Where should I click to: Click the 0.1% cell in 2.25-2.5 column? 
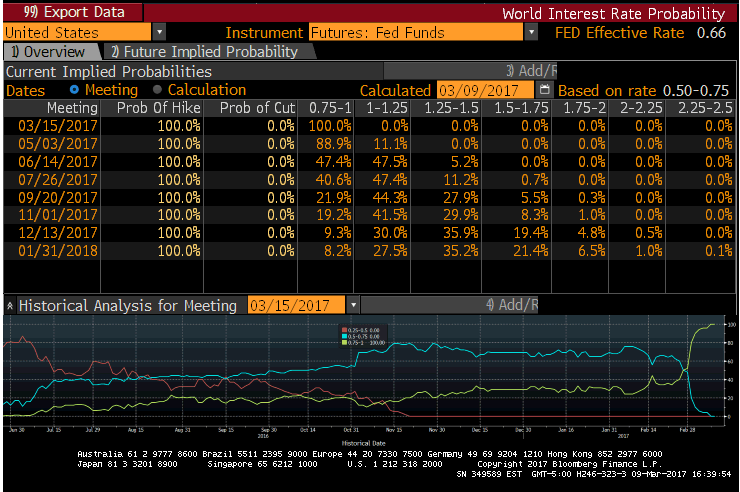click(719, 251)
